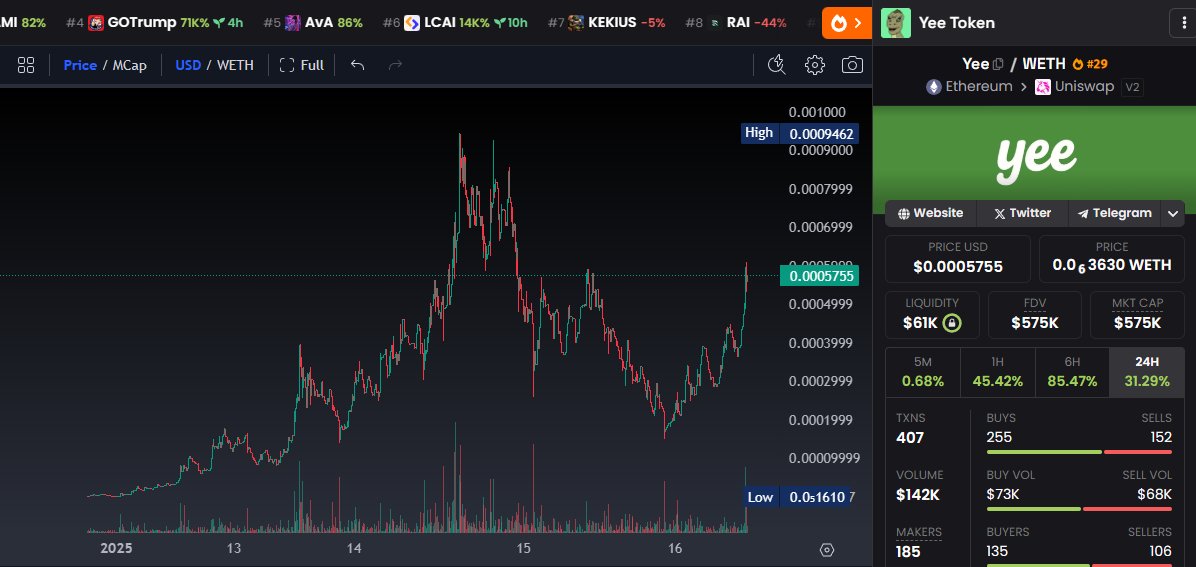The image size is (1196, 567).
Task: Click trending ticker #5 AvA
Action: coord(313,22)
